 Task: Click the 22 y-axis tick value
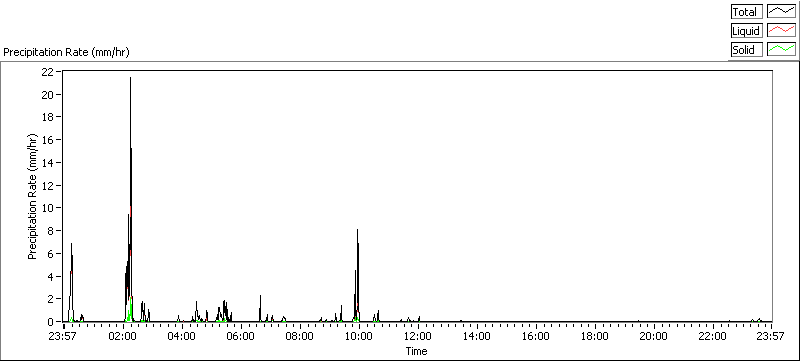pyautogui.click(x=47, y=72)
